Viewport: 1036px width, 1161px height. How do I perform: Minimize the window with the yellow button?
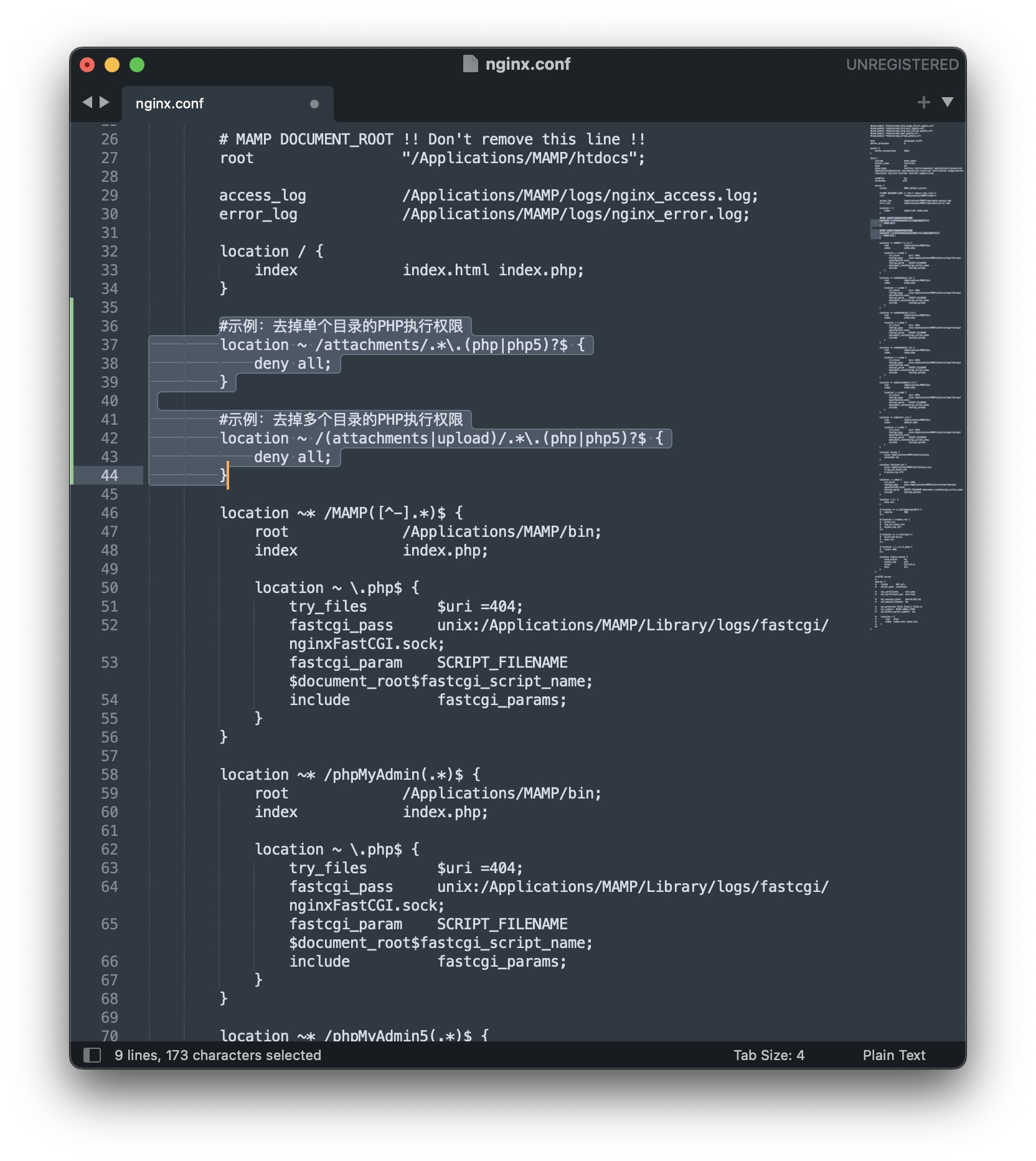coord(112,65)
